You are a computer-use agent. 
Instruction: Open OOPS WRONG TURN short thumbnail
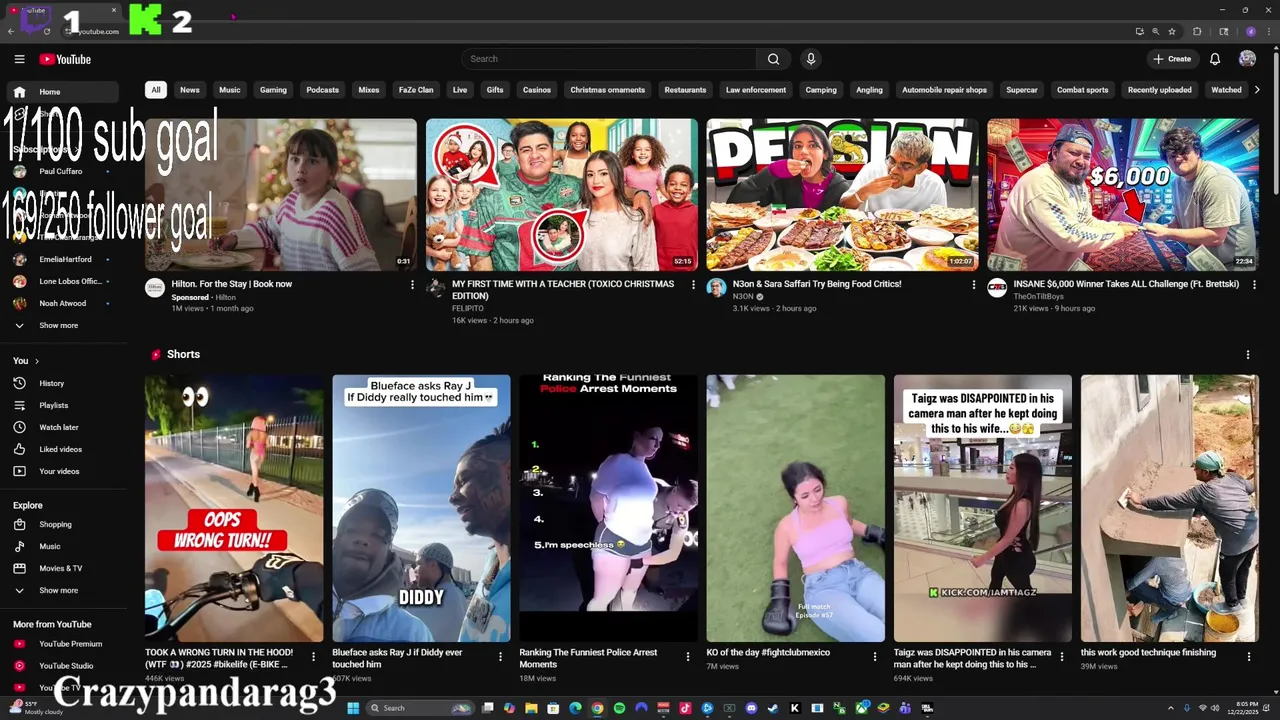point(234,508)
